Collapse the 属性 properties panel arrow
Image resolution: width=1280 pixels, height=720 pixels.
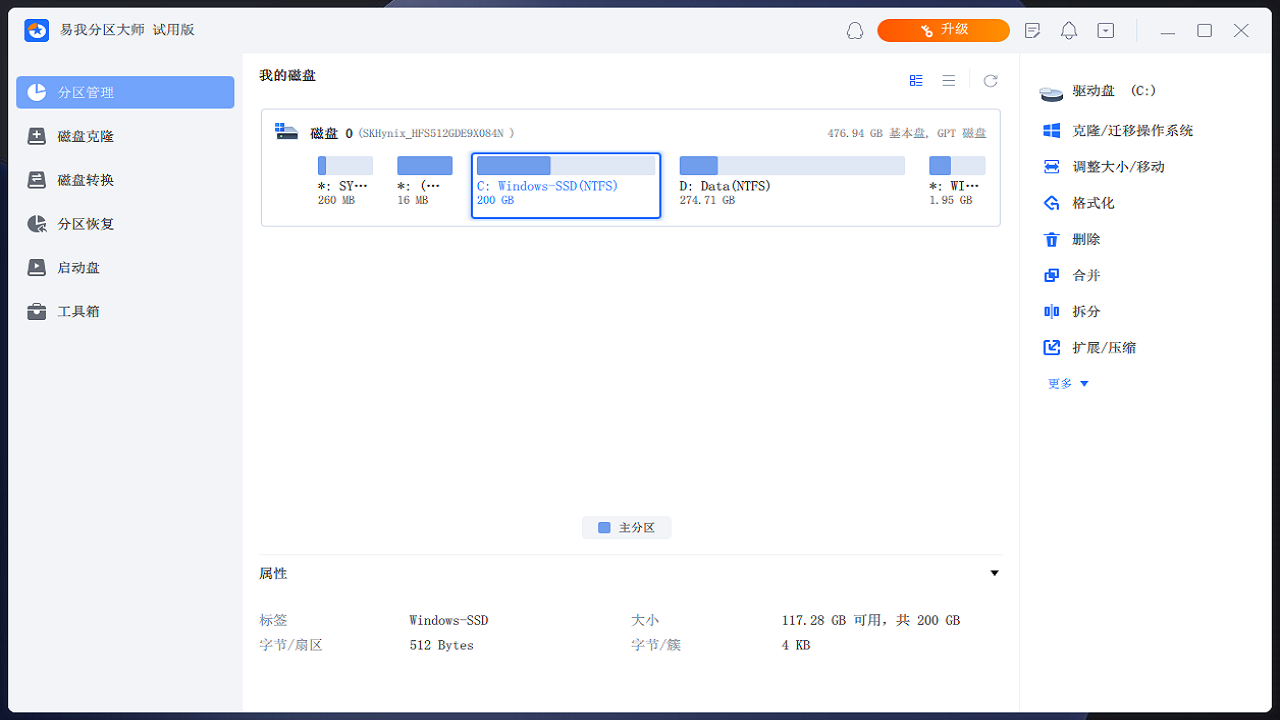pos(994,573)
